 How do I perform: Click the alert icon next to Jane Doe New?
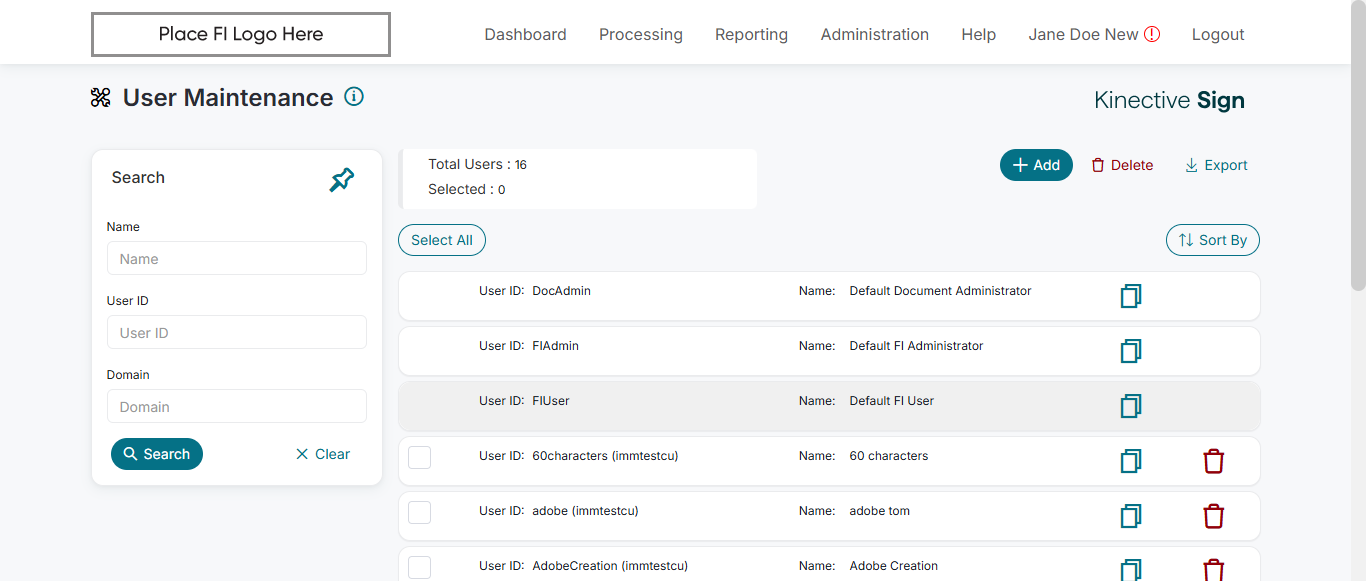1152,34
